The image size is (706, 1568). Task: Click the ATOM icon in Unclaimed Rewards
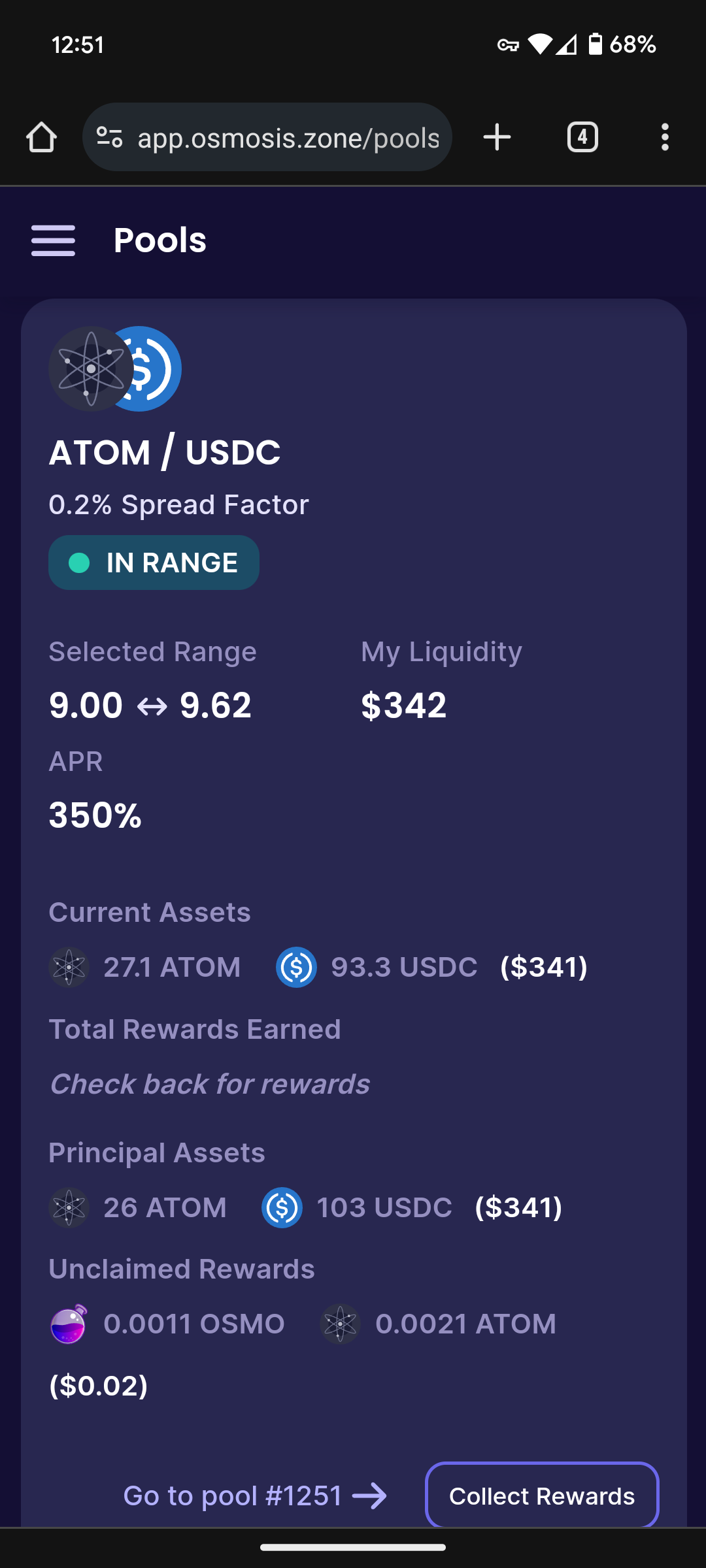coord(341,1324)
